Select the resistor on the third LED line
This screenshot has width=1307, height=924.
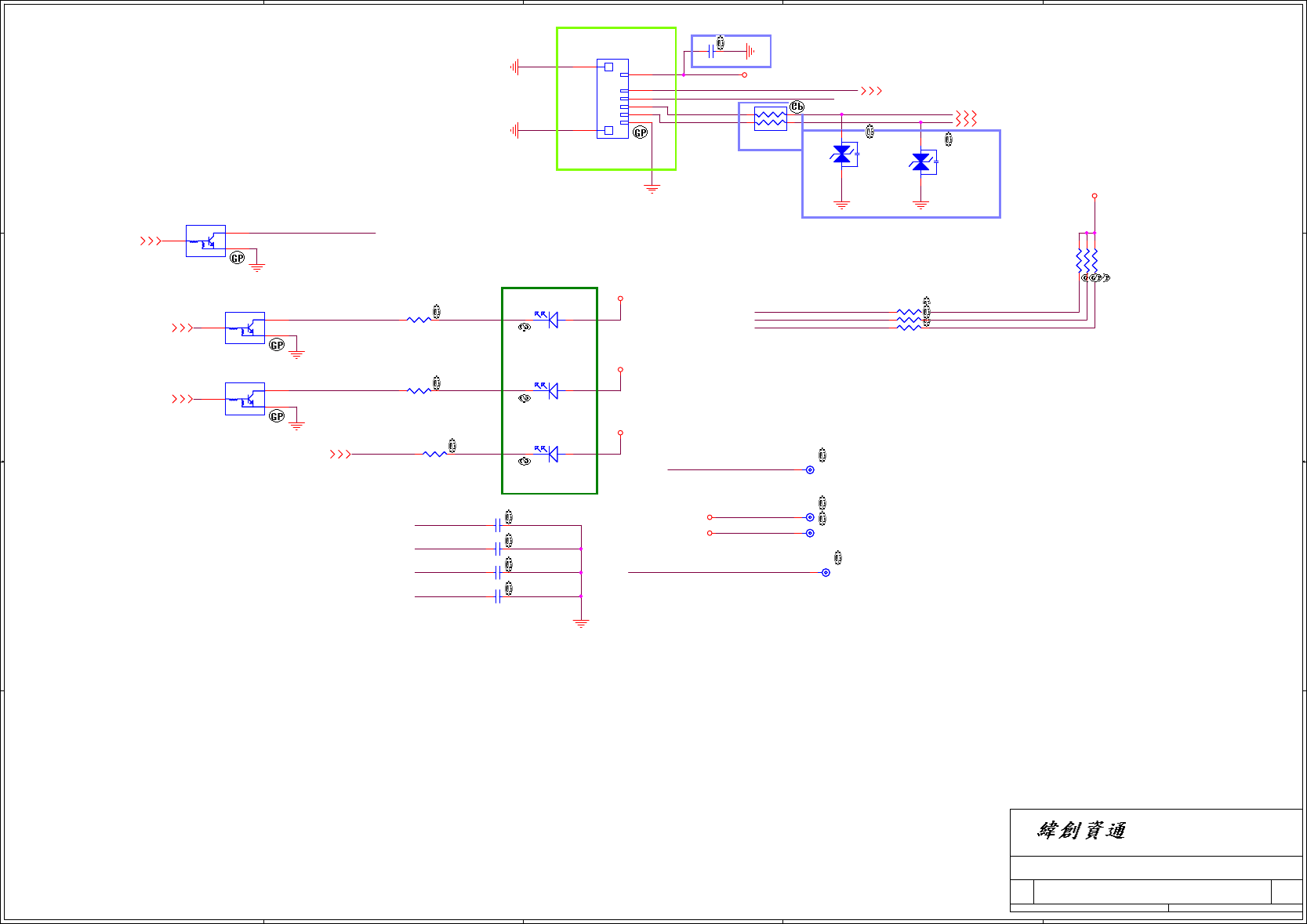pyautogui.click(x=435, y=454)
